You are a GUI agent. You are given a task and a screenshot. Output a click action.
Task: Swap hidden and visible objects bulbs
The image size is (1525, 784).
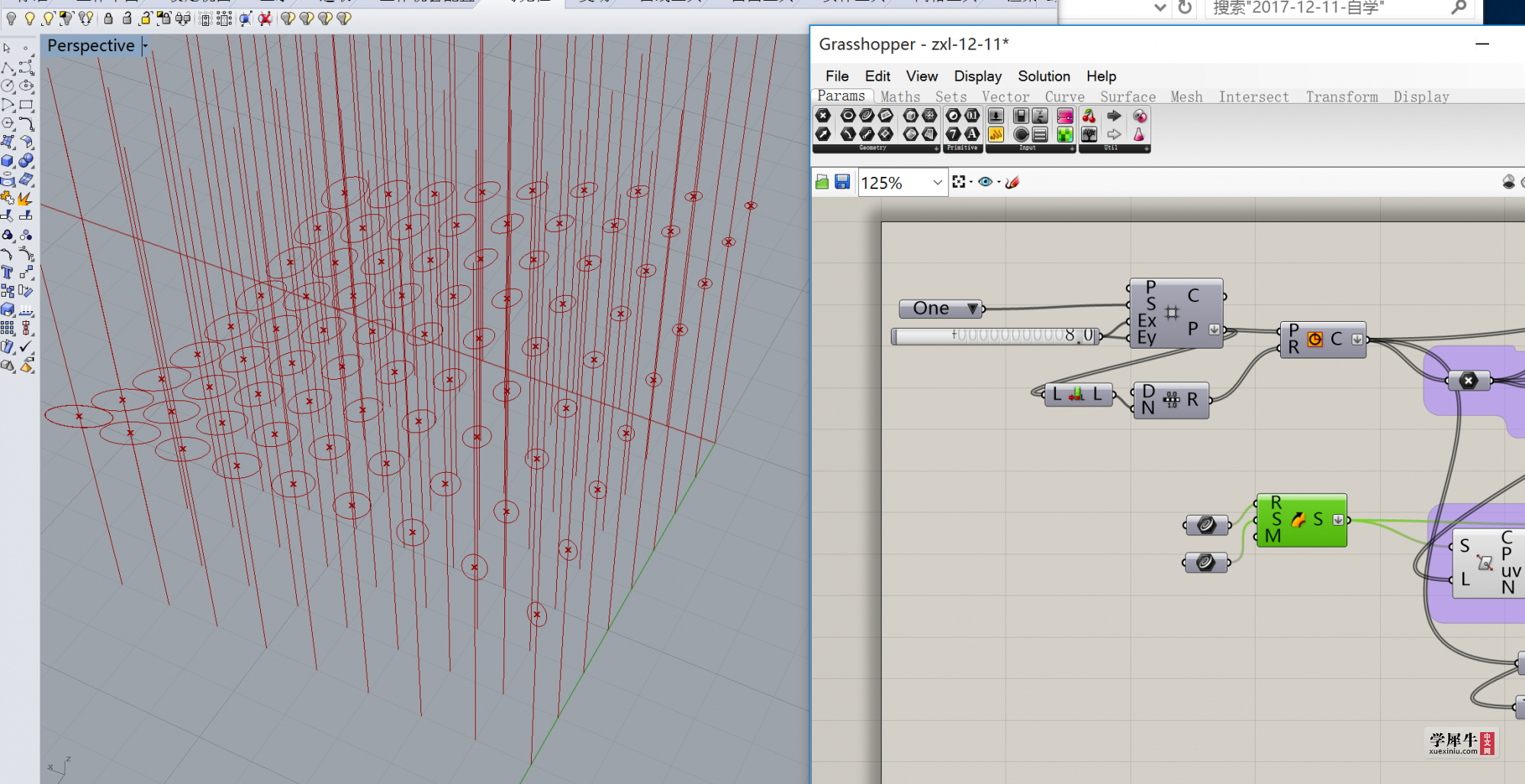click(x=85, y=18)
